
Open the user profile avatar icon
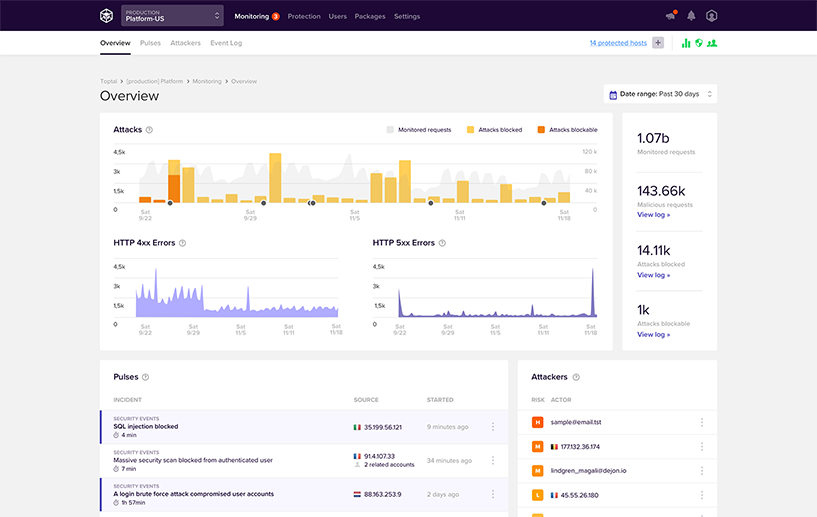(711, 16)
